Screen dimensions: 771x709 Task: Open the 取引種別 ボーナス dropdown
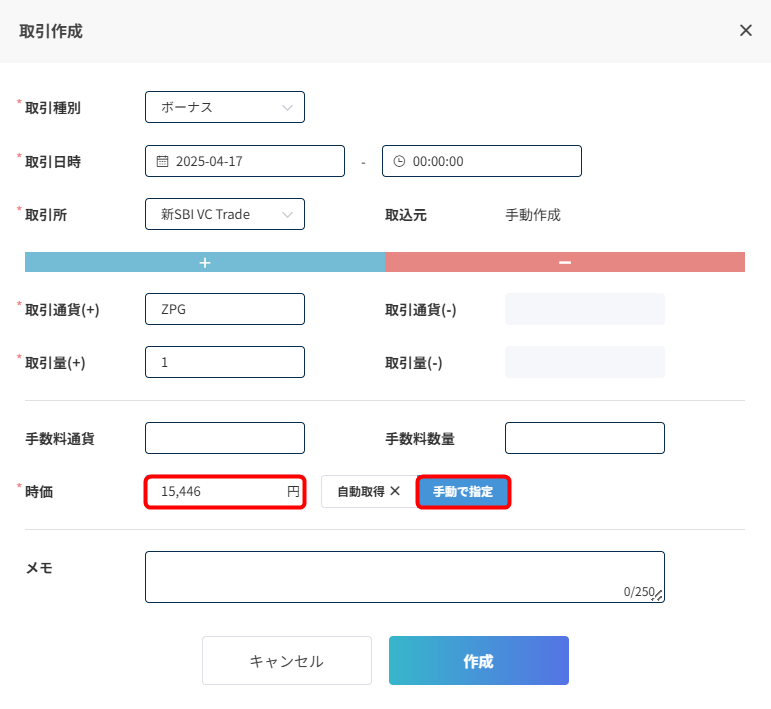coord(225,107)
